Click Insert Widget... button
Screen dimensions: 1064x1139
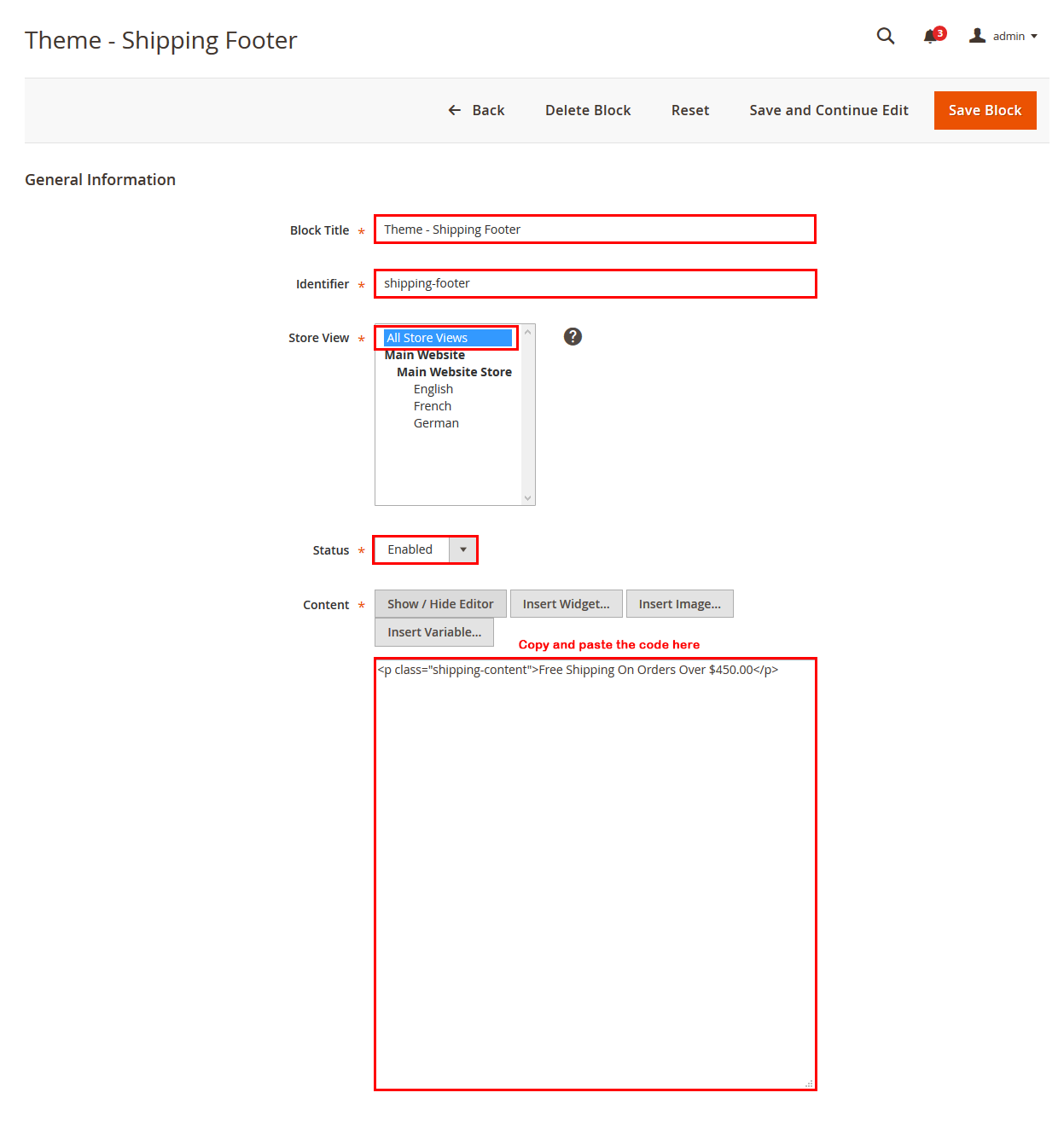(x=567, y=604)
